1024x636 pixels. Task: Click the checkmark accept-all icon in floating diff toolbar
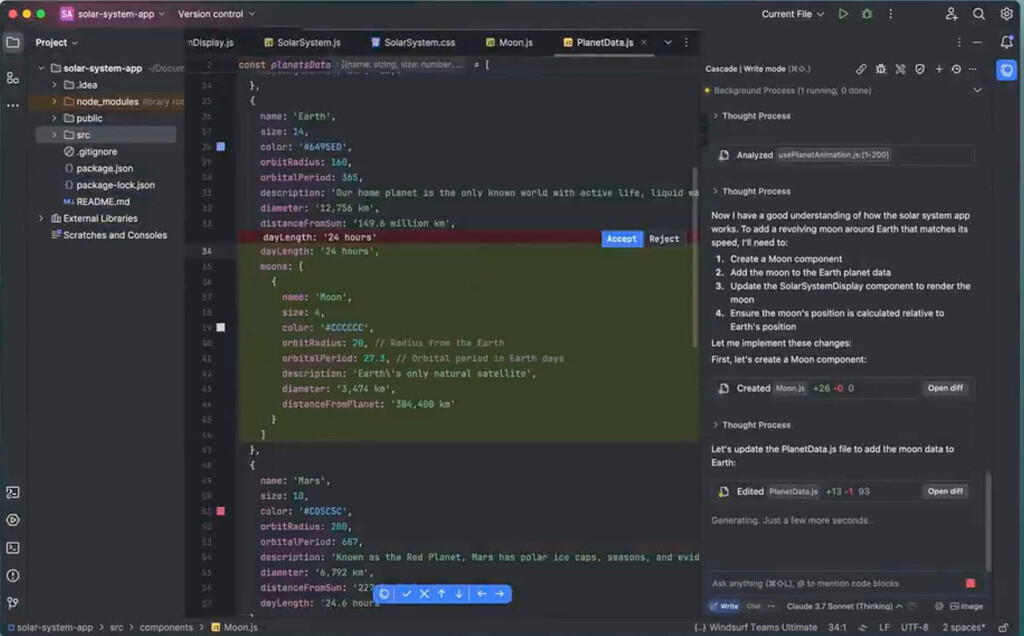click(x=407, y=594)
